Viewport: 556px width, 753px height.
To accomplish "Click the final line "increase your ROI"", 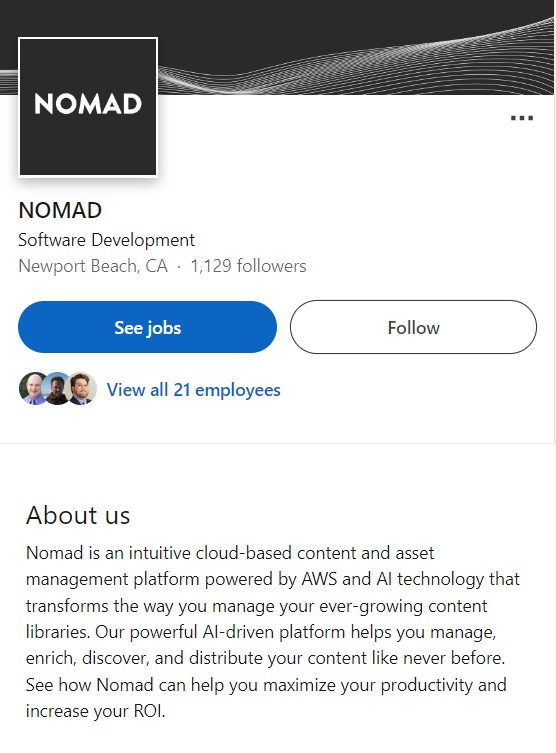I will (96, 711).
